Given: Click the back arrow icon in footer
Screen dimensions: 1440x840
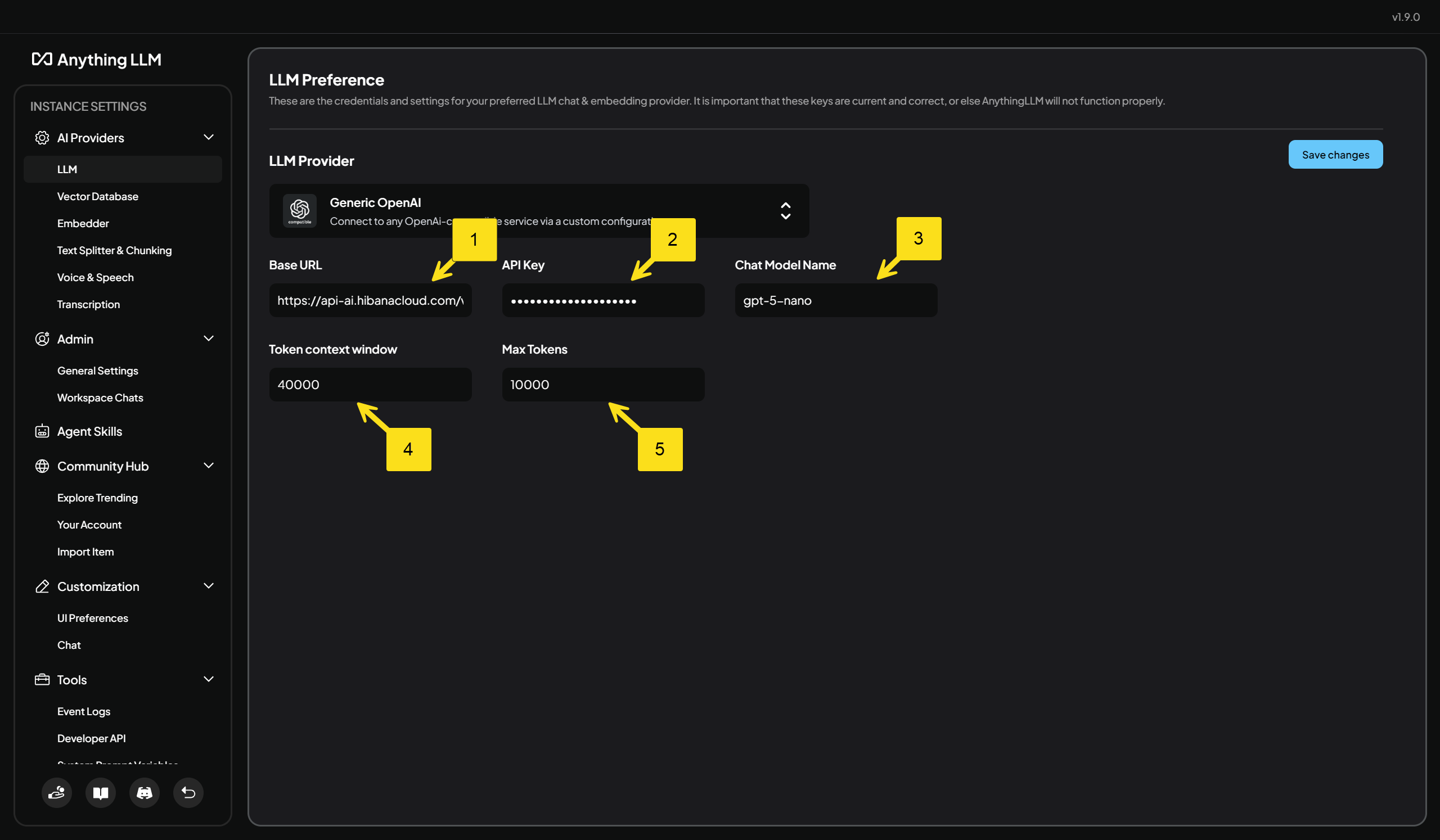Looking at the screenshot, I should (188, 793).
